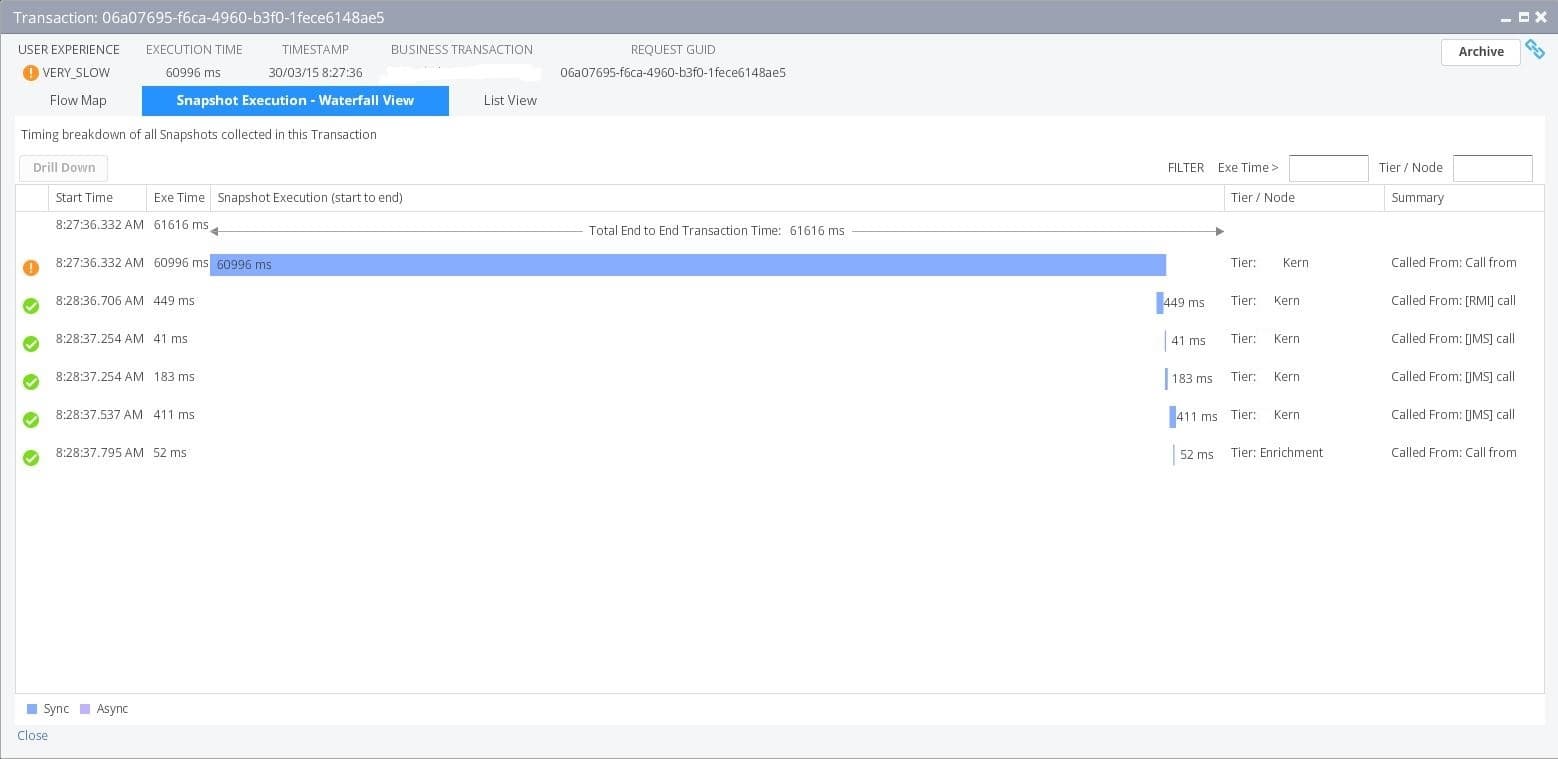This screenshot has height=759, width=1558.
Task: Click the Close link at bottom left
Action: point(32,735)
